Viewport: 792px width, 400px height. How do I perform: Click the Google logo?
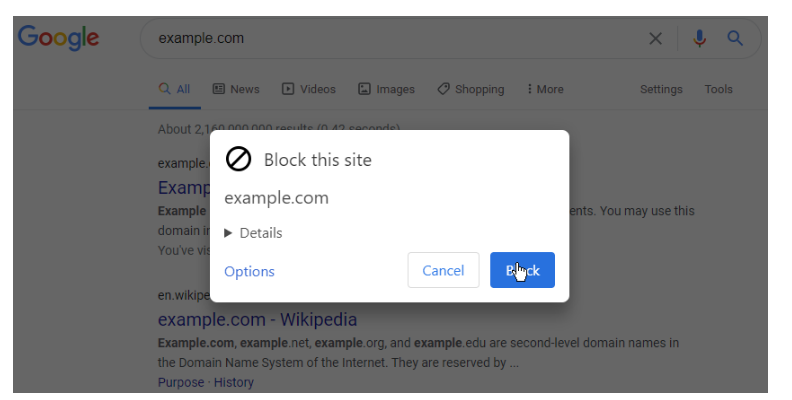(58, 38)
